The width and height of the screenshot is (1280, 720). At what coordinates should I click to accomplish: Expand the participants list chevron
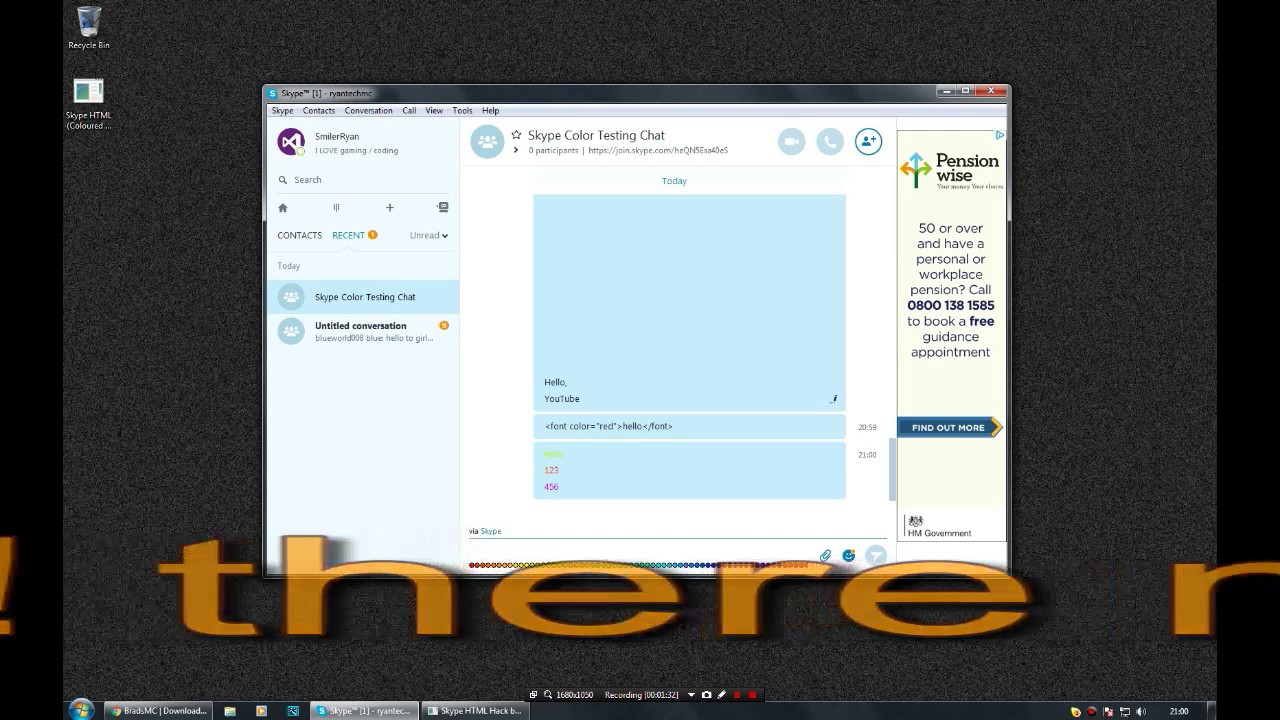516,151
